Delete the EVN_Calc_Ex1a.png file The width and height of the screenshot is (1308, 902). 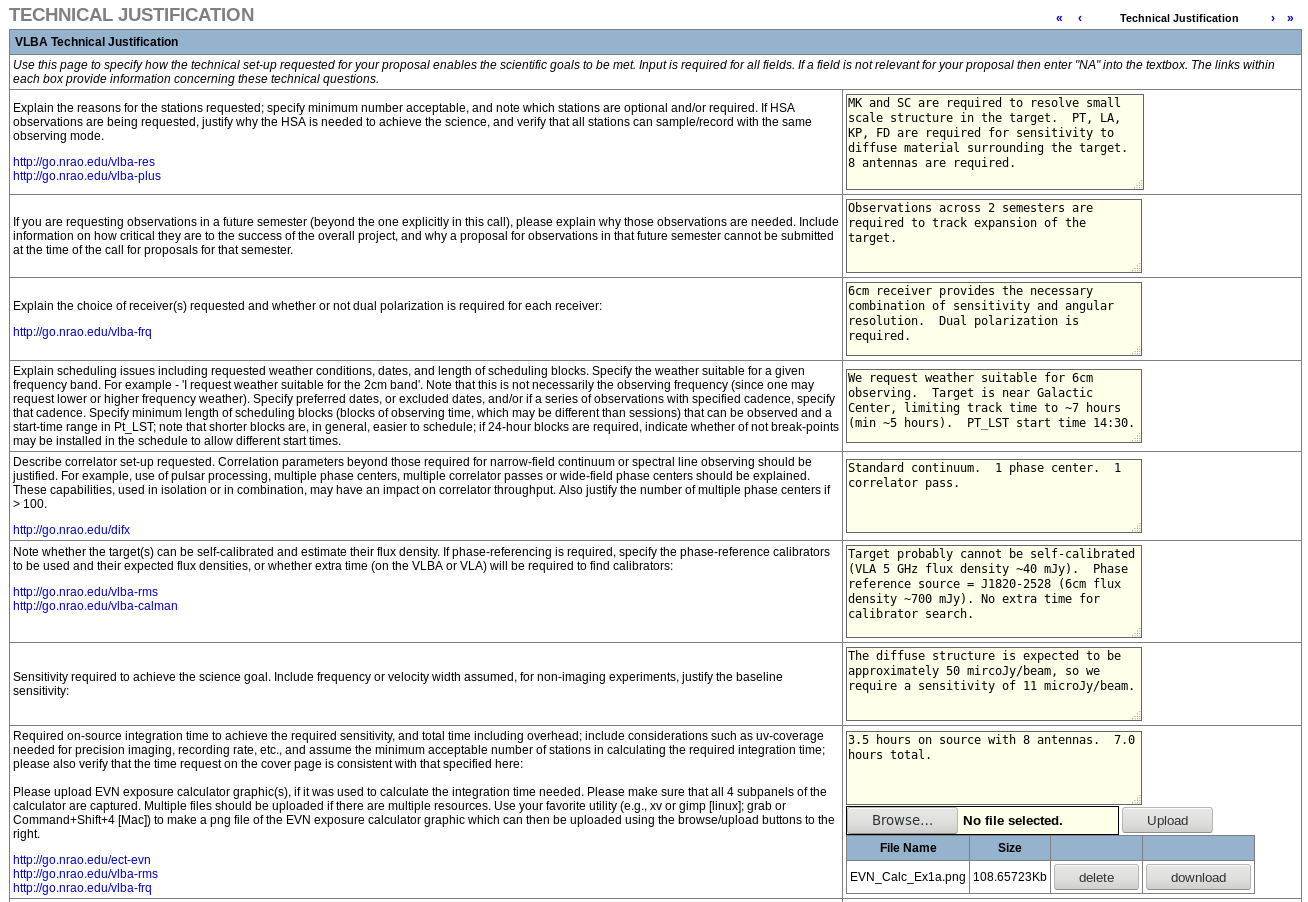(x=1096, y=876)
